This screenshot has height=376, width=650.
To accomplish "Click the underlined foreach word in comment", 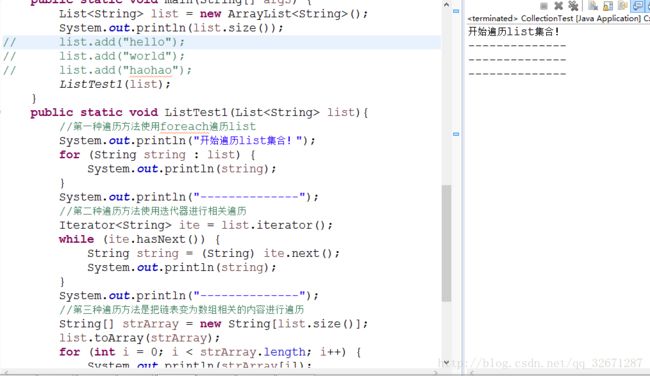I will [x=184, y=126].
